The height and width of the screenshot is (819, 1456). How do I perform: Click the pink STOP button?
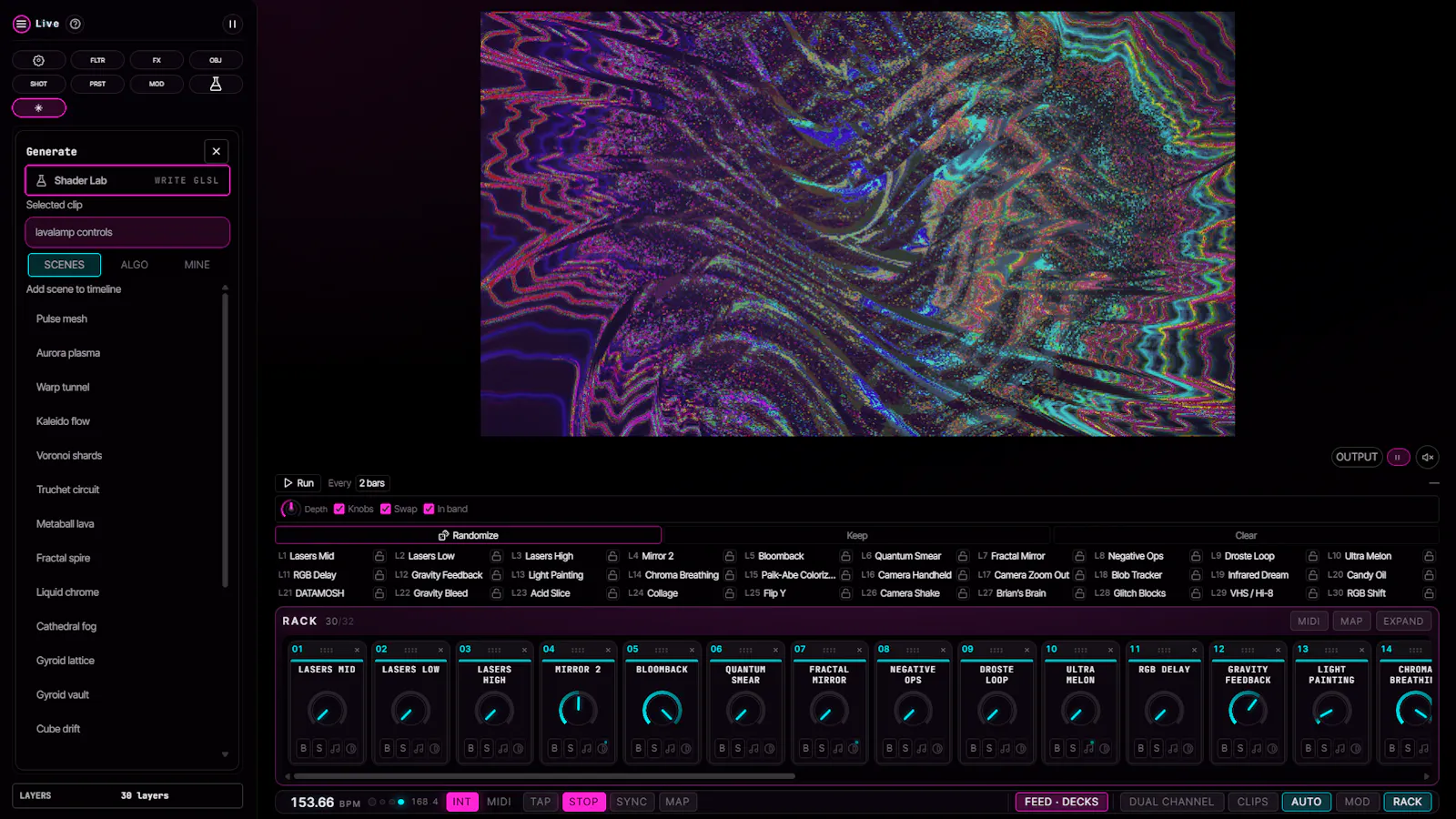click(583, 802)
